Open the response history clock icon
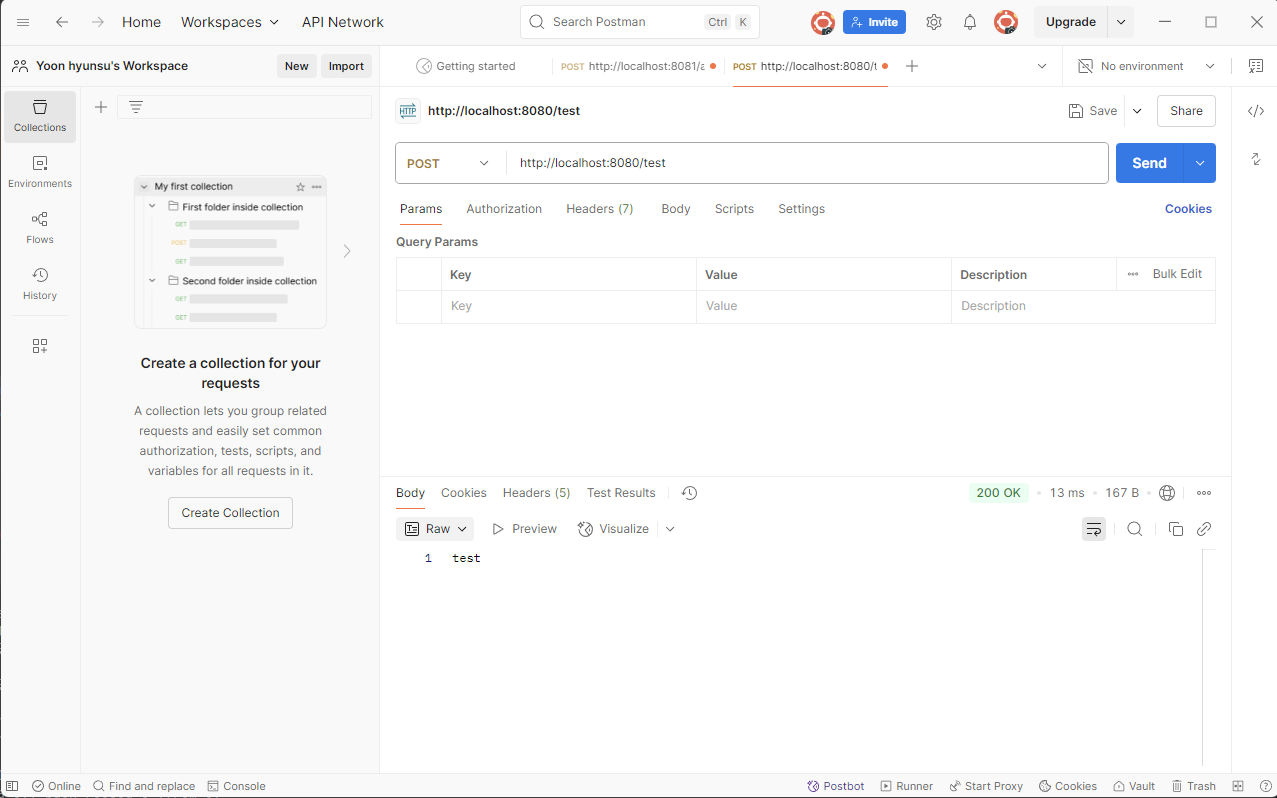This screenshot has width=1277, height=798. pyautogui.click(x=689, y=493)
